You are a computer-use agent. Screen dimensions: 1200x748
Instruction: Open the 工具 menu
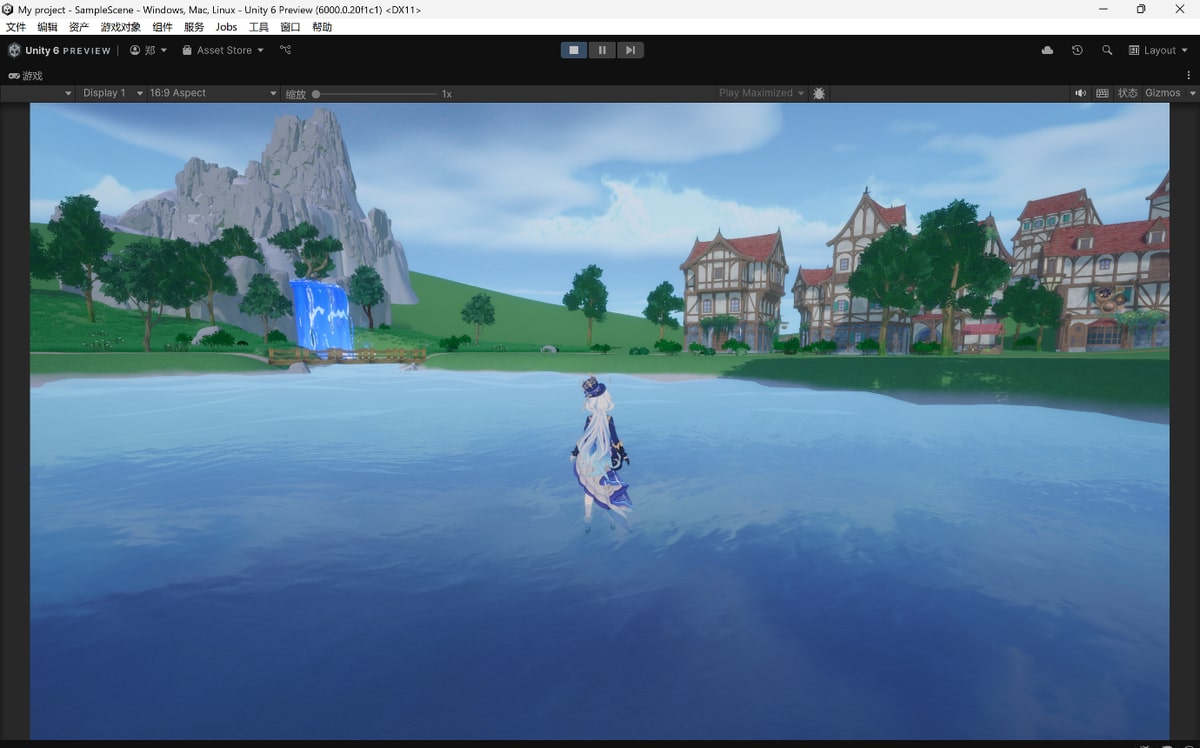[259, 27]
